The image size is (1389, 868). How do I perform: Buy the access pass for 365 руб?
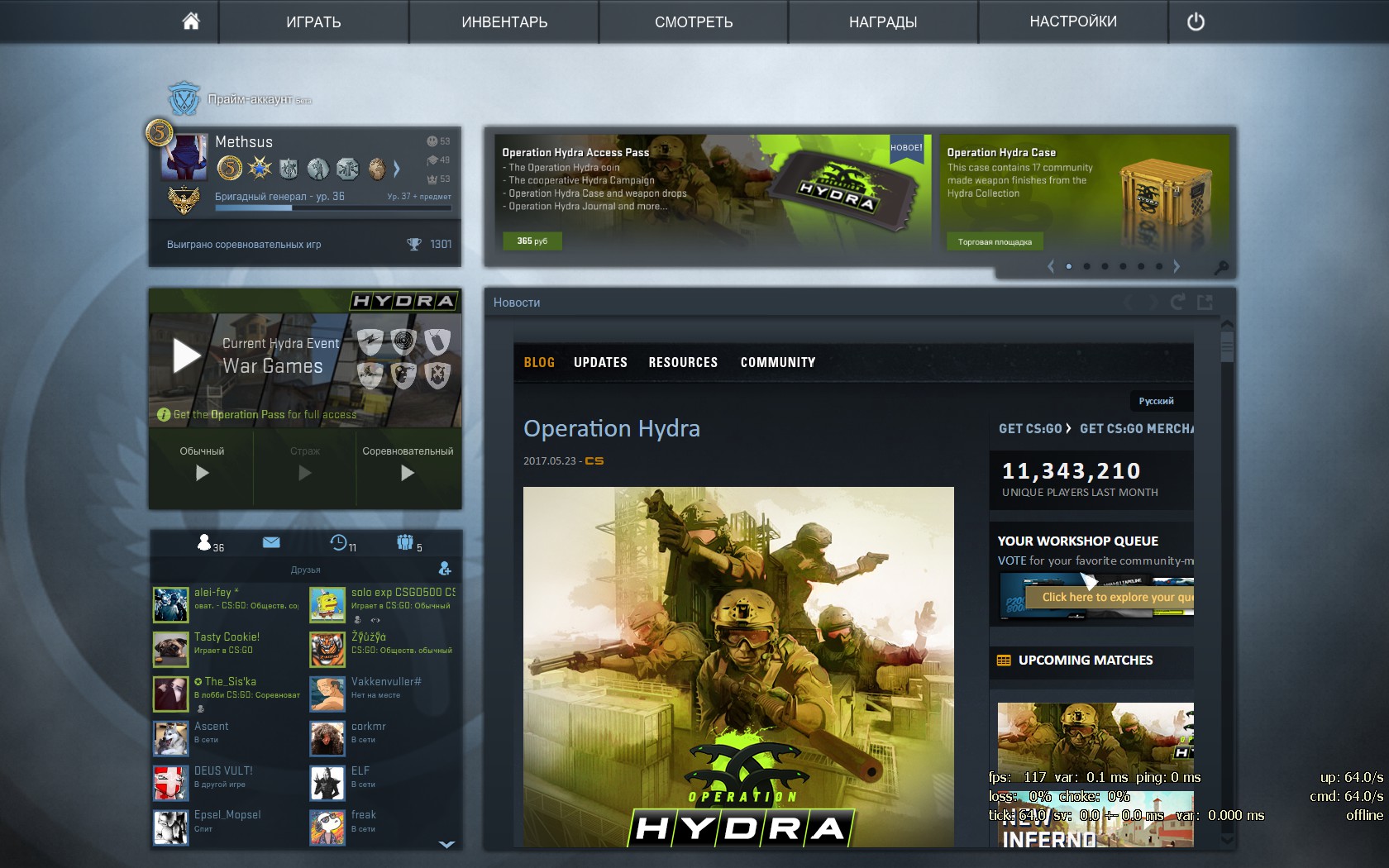point(532,241)
